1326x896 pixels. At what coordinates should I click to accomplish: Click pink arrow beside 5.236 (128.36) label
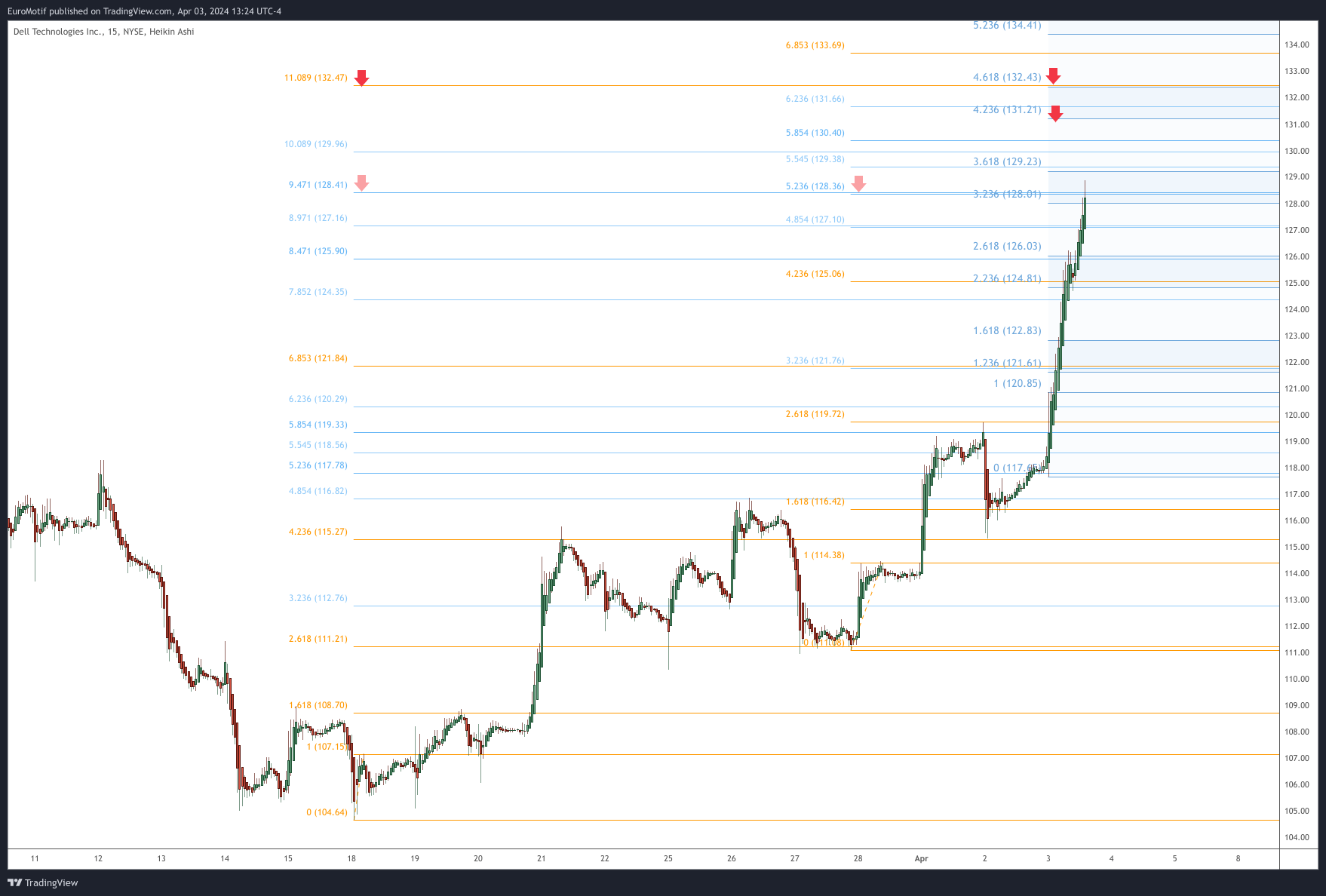858,184
